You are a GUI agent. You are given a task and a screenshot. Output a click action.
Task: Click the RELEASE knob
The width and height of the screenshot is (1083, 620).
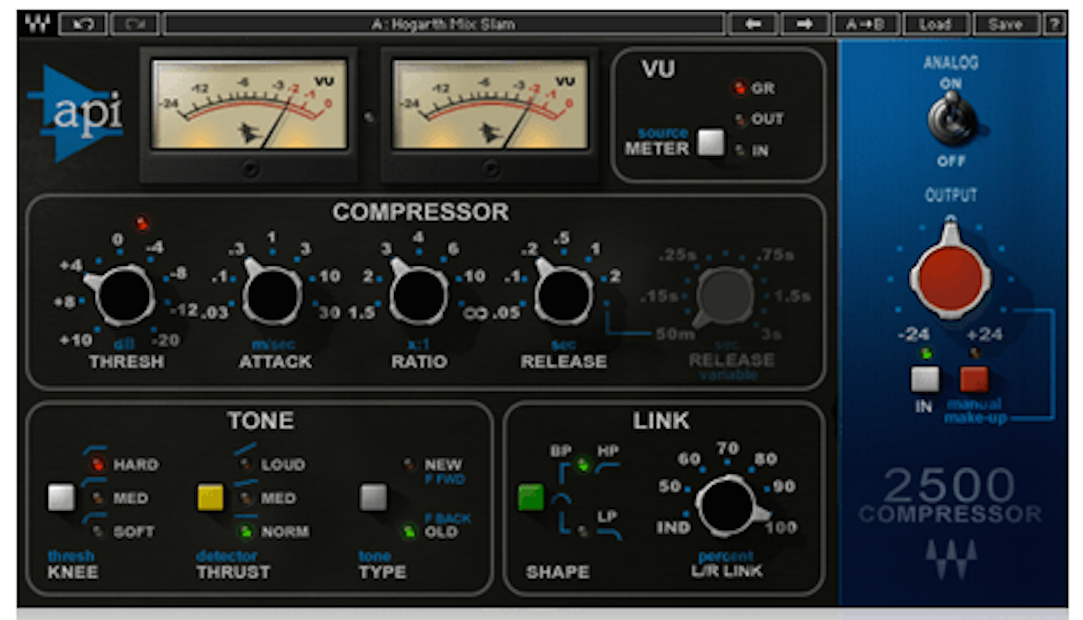(x=564, y=296)
